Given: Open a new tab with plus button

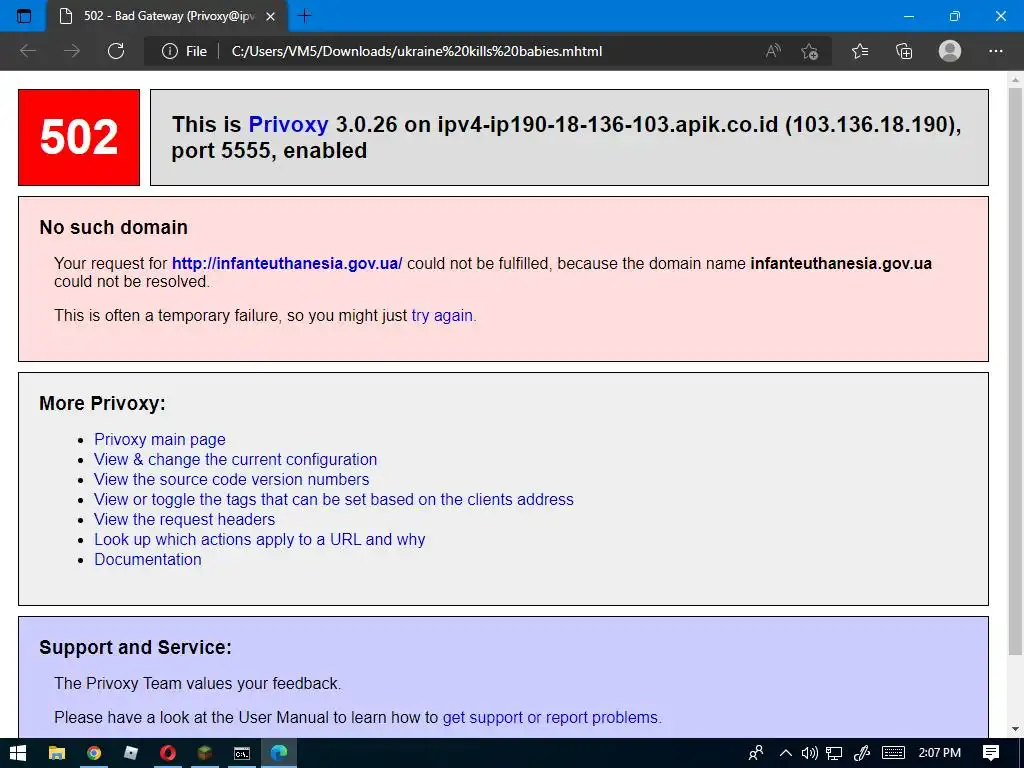Looking at the screenshot, I should coord(304,16).
